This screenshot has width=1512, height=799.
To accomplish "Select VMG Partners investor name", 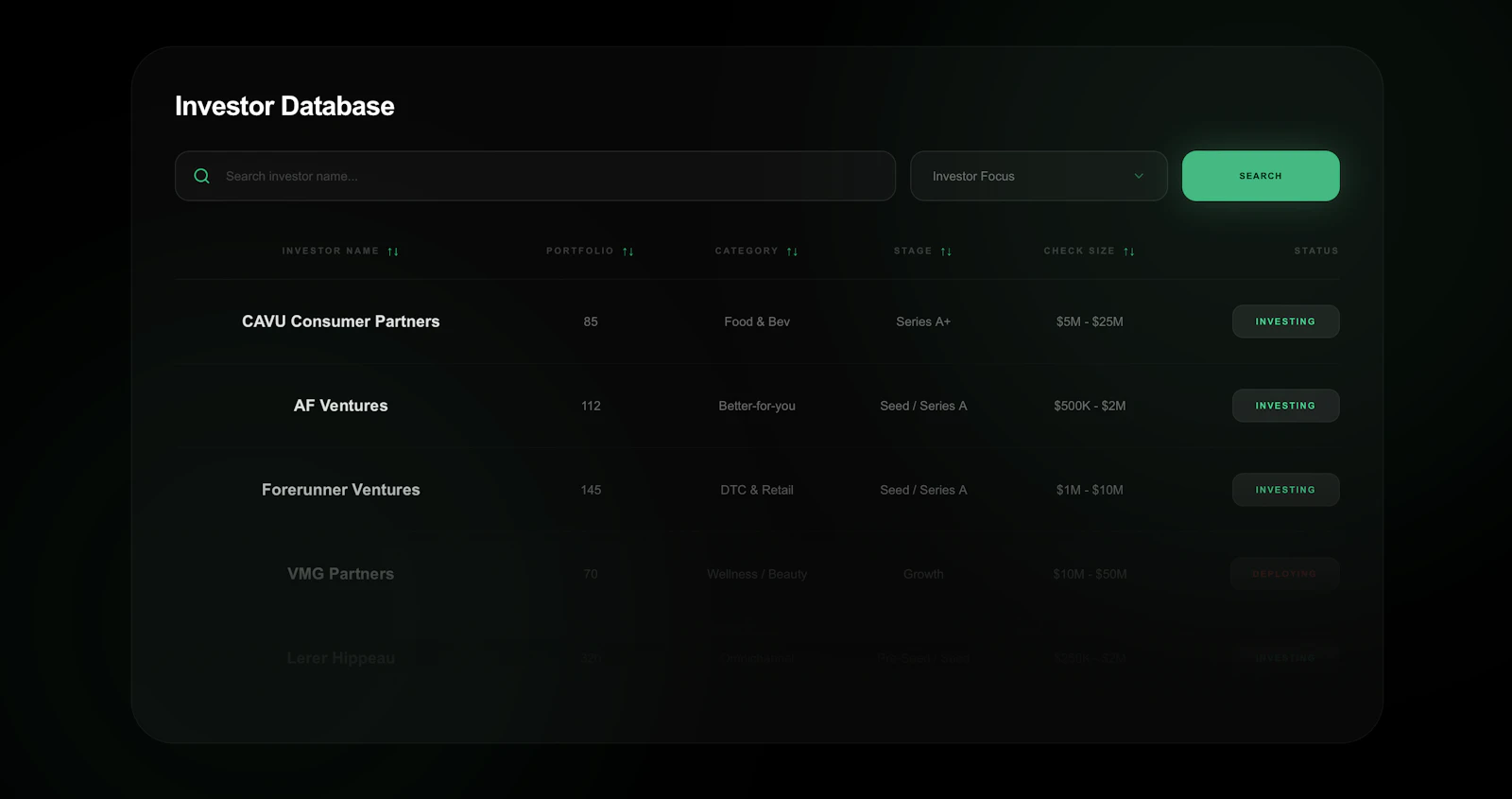I will pos(341,574).
